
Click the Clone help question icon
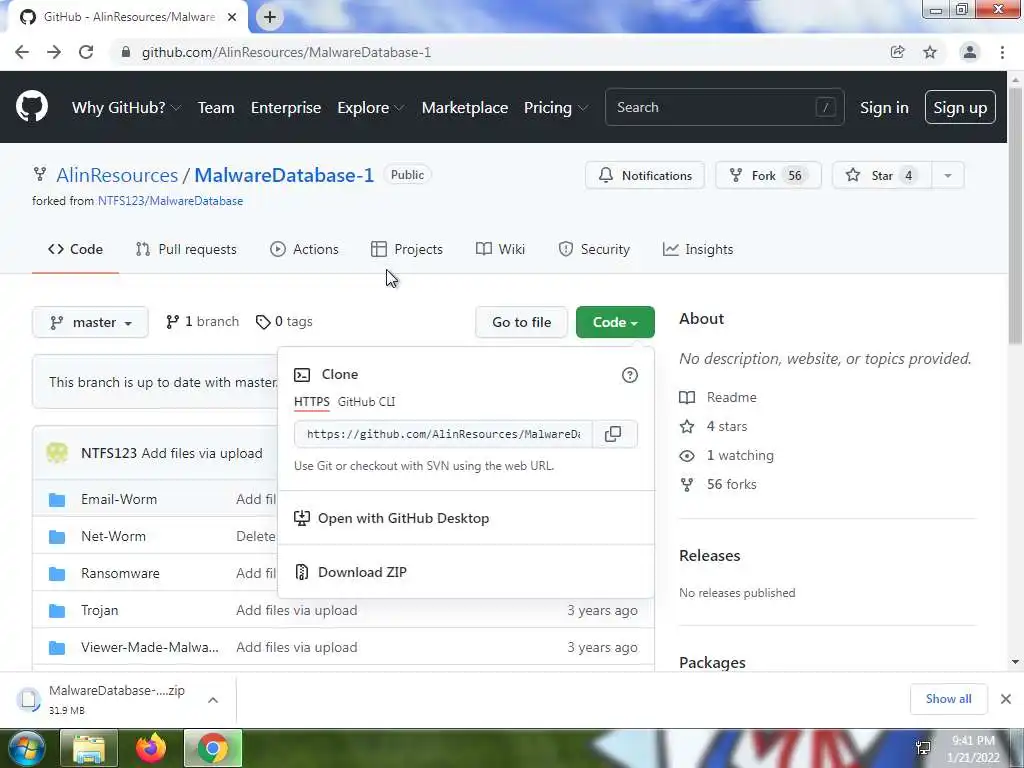(x=630, y=375)
